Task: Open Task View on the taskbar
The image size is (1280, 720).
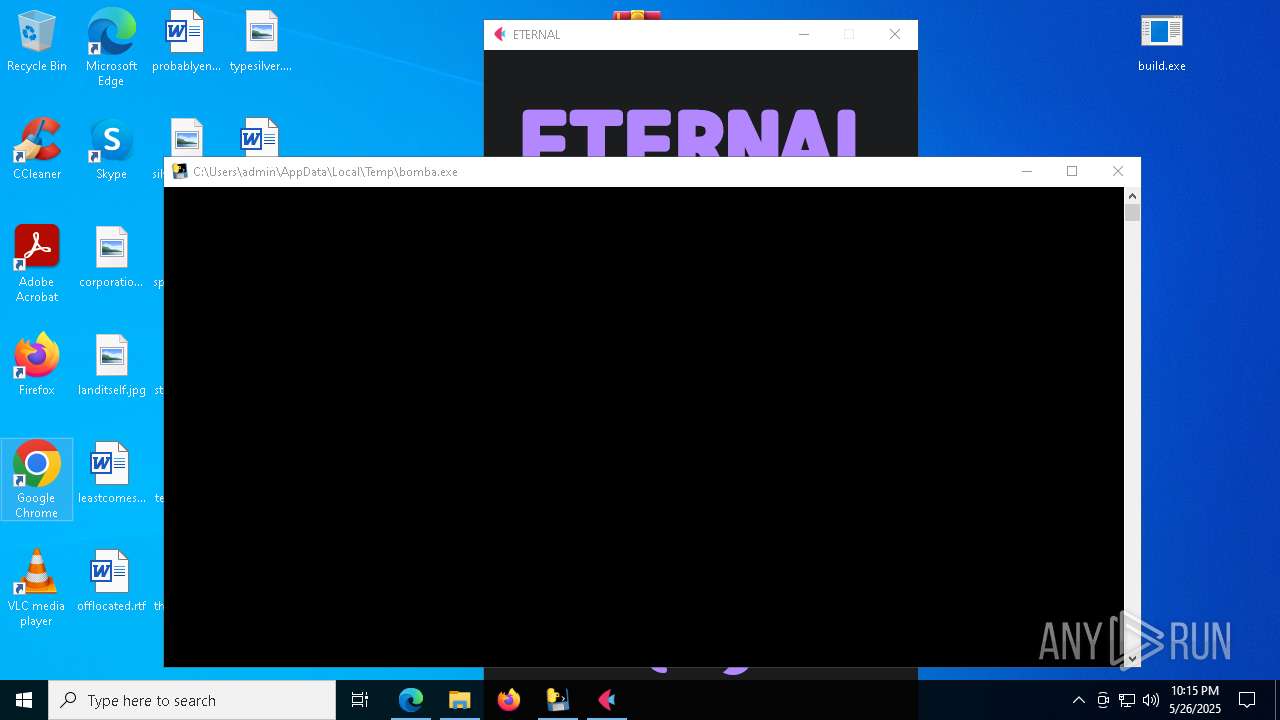Action: [x=360, y=700]
